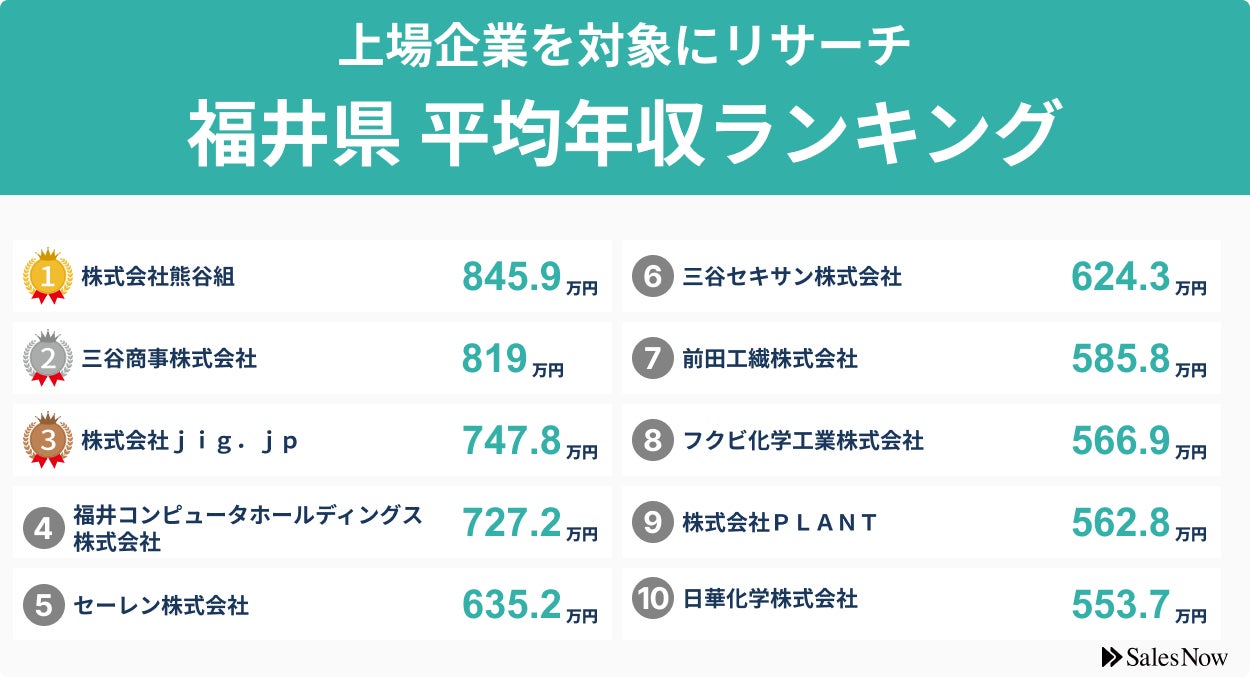Open the 三谷商事株式会社 company name
The height and width of the screenshot is (677, 1250).
tap(169, 358)
